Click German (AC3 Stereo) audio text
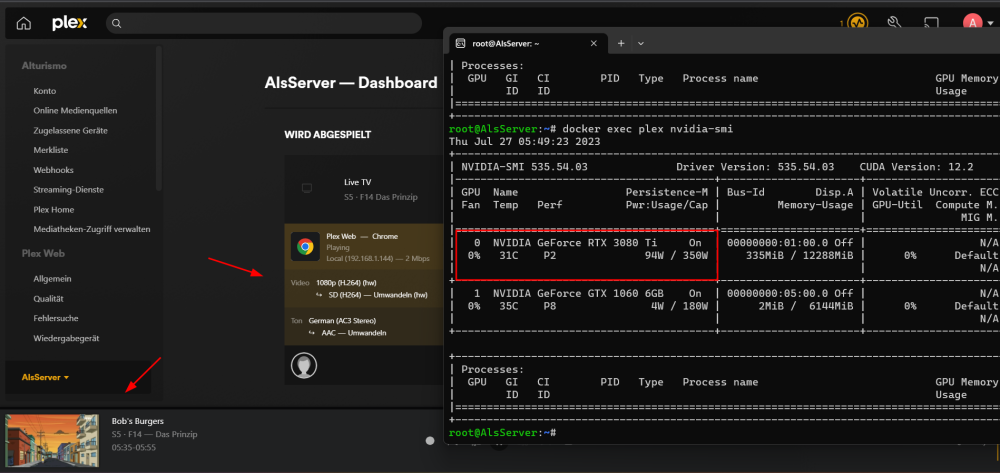The height and width of the screenshot is (473, 1000). click(x=342, y=321)
